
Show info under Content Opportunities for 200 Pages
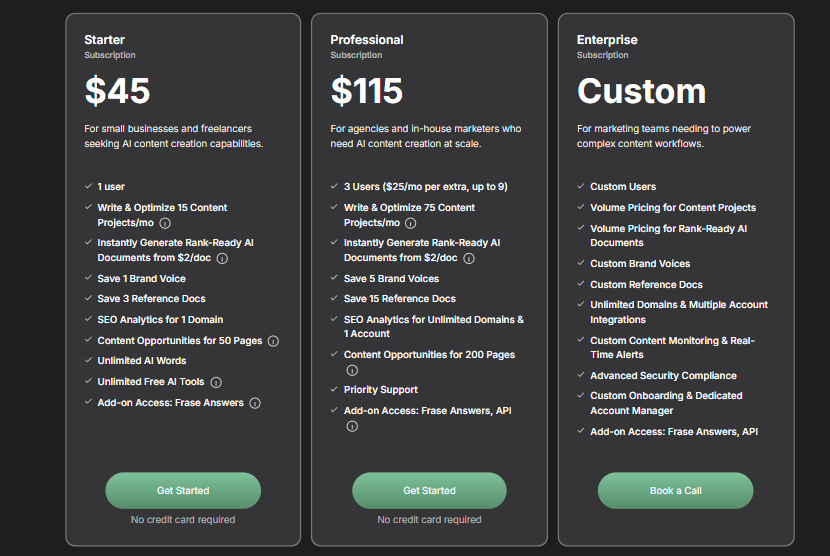(x=352, y=370)
